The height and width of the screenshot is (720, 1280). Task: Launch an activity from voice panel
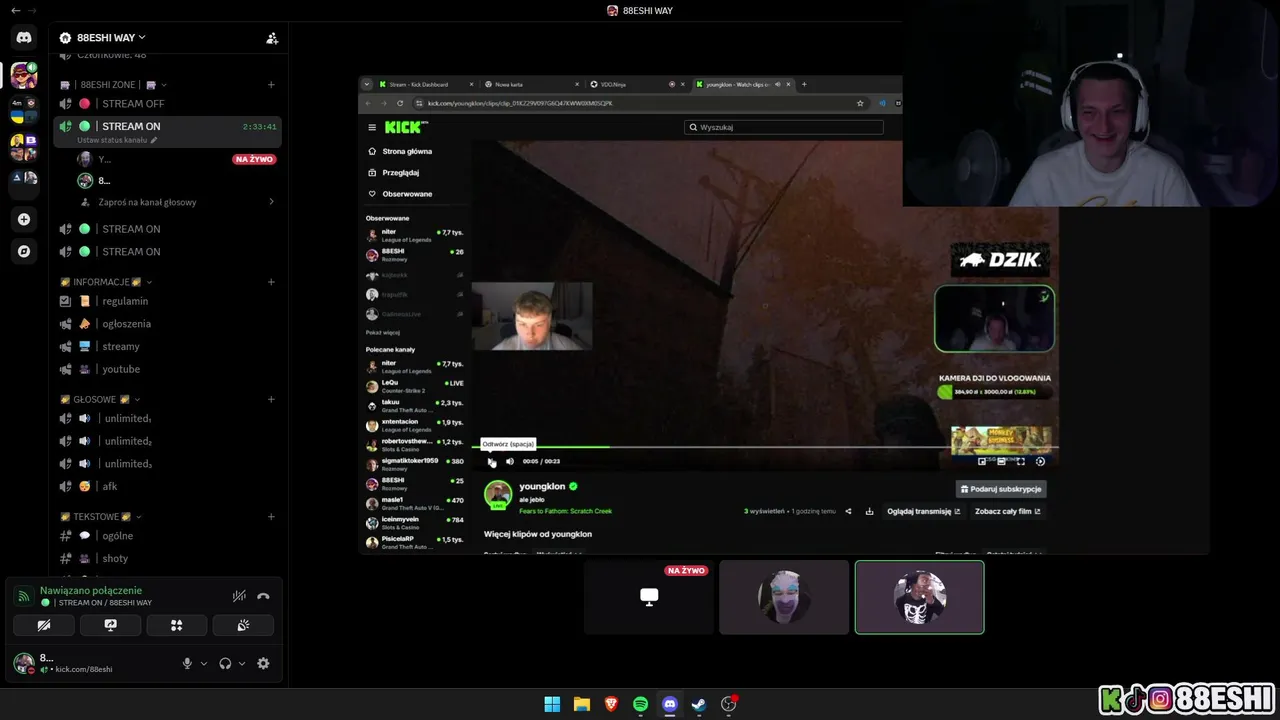[177, 625]
